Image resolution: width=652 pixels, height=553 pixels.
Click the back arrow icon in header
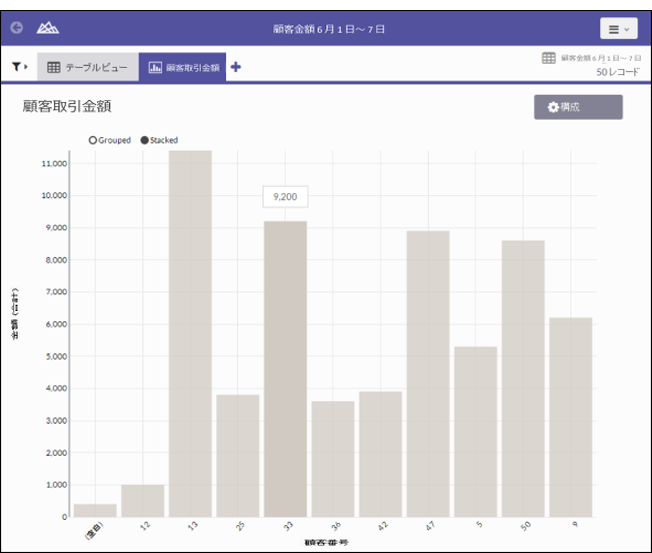point(16,28)
